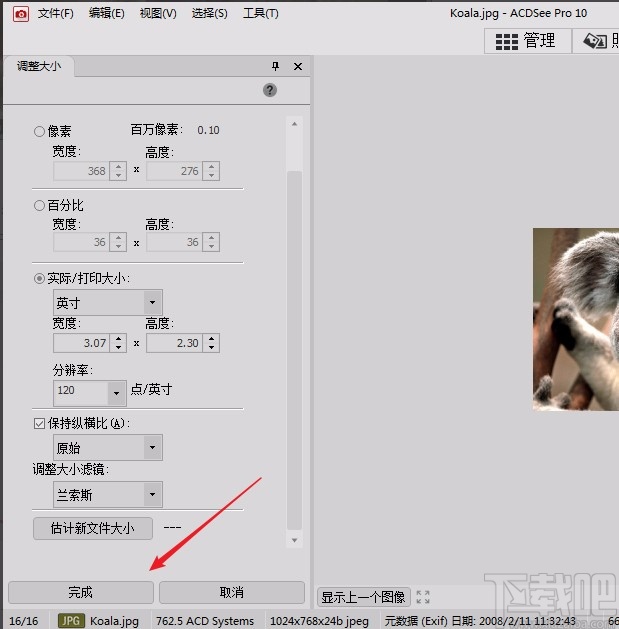This screenshot has width=619, height=629.
Task: Select the 实际/打印大小 radio option
Action: (39, 278)
